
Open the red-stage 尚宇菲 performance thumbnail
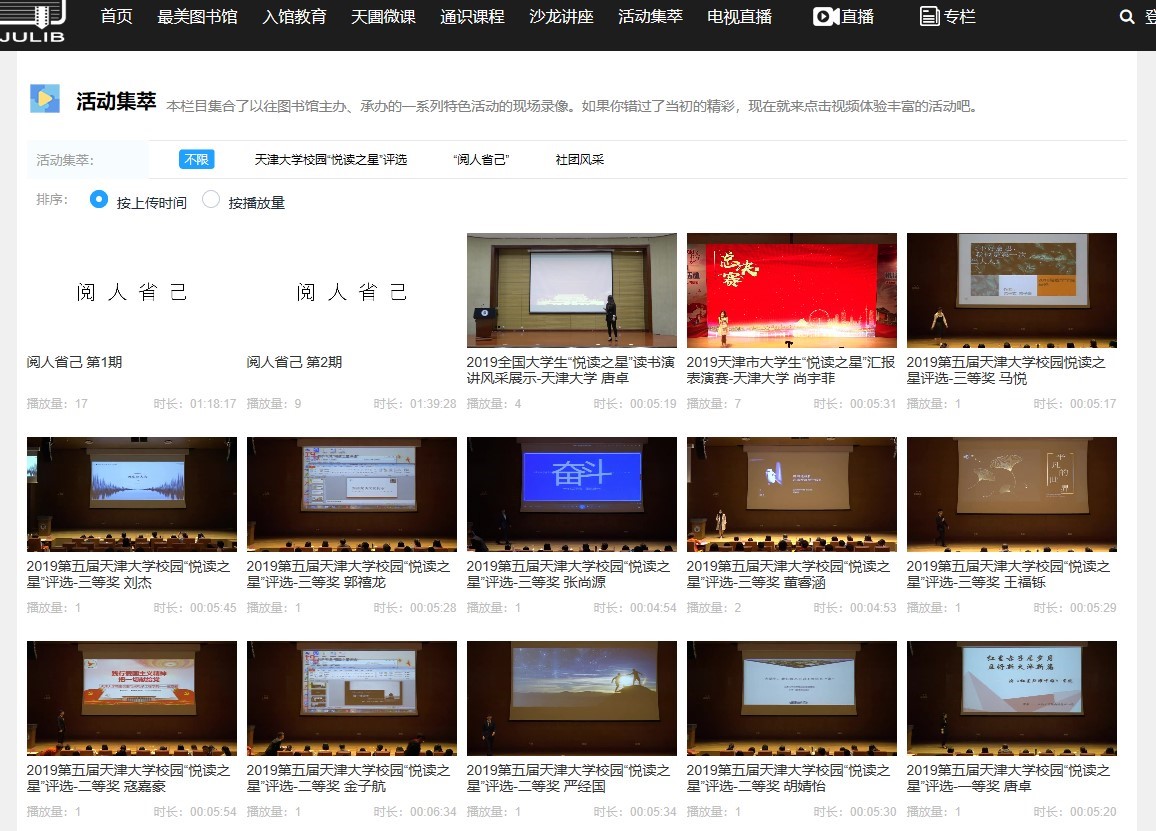click(x=791, y=290)
